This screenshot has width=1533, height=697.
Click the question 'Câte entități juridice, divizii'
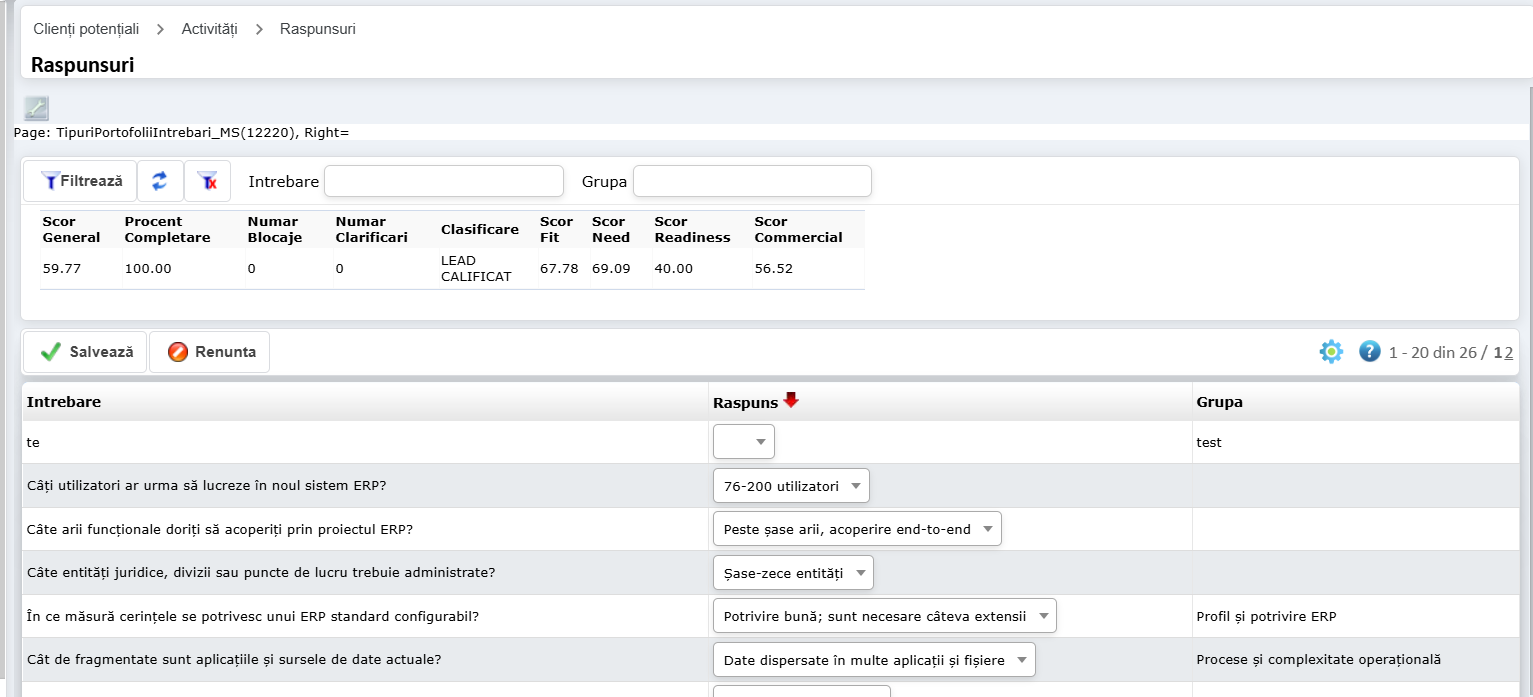coord(261,573)
